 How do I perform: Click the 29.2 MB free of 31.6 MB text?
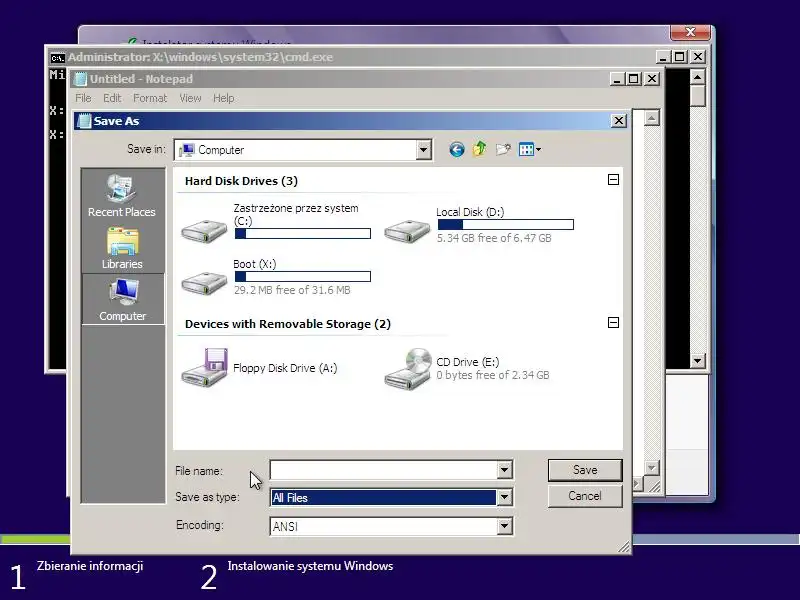tap(292, 290)
